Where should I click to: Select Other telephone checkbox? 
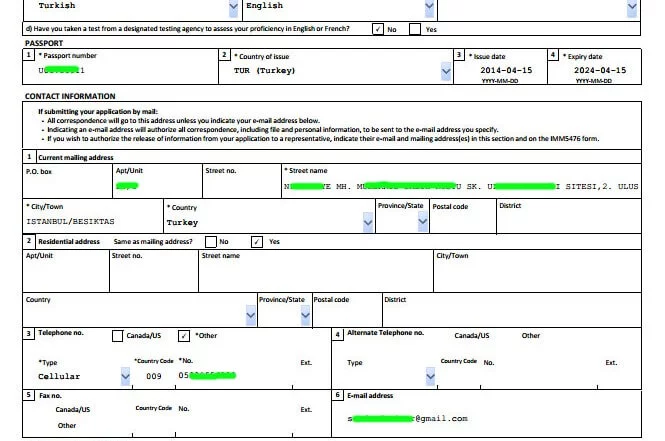(x=184, y=336)
